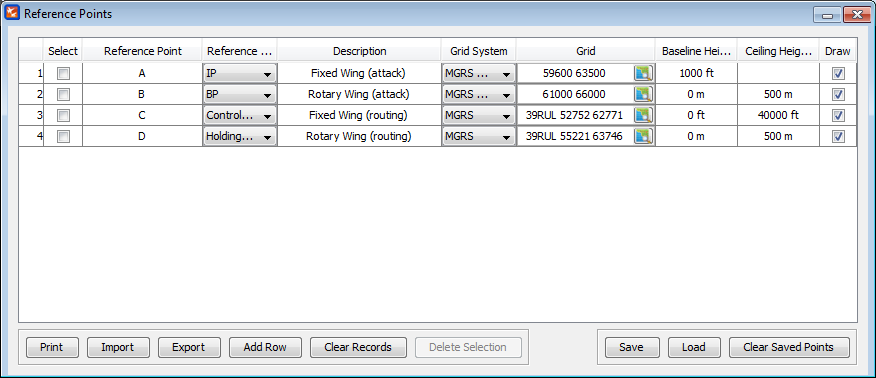Click the Draw column header
The width and height of the screenshot is (876, 378).
point(838,51)
